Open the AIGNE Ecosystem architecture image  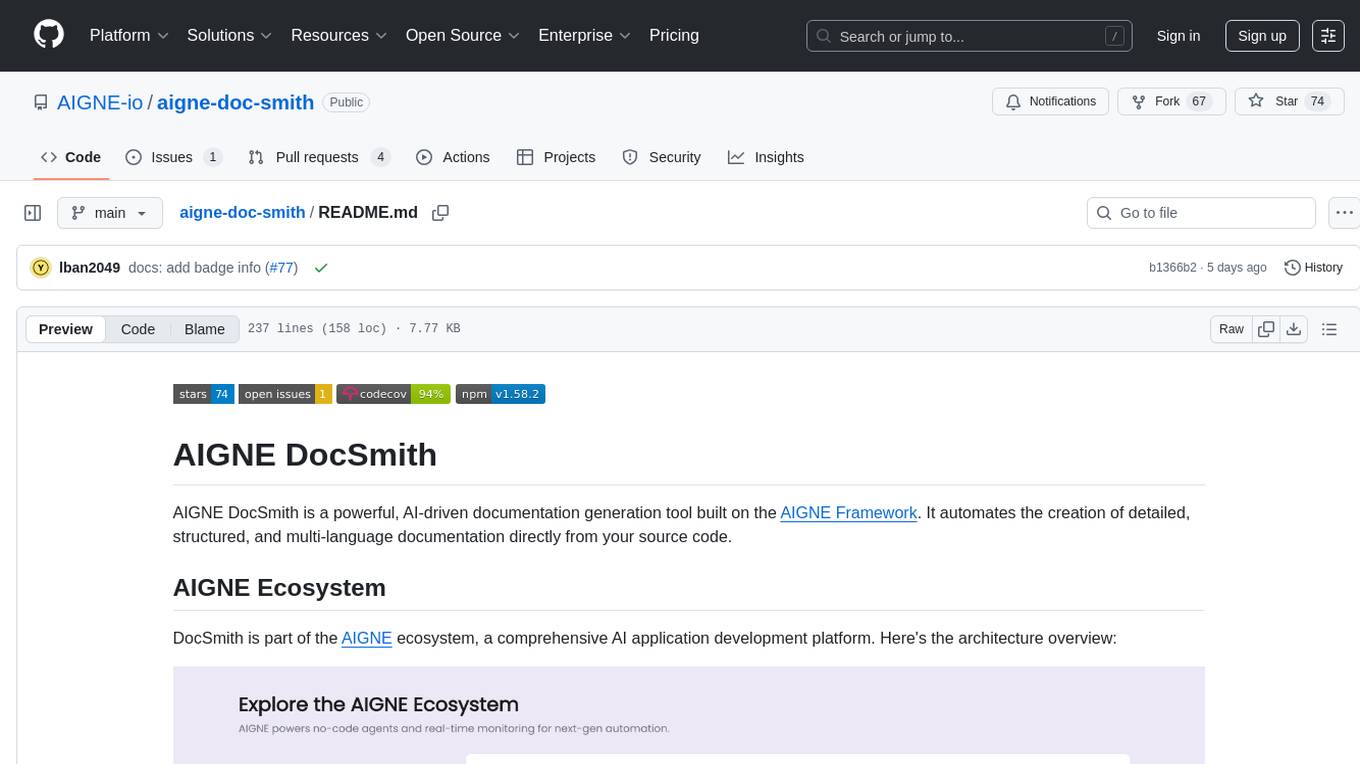click(x=689, y=715)
